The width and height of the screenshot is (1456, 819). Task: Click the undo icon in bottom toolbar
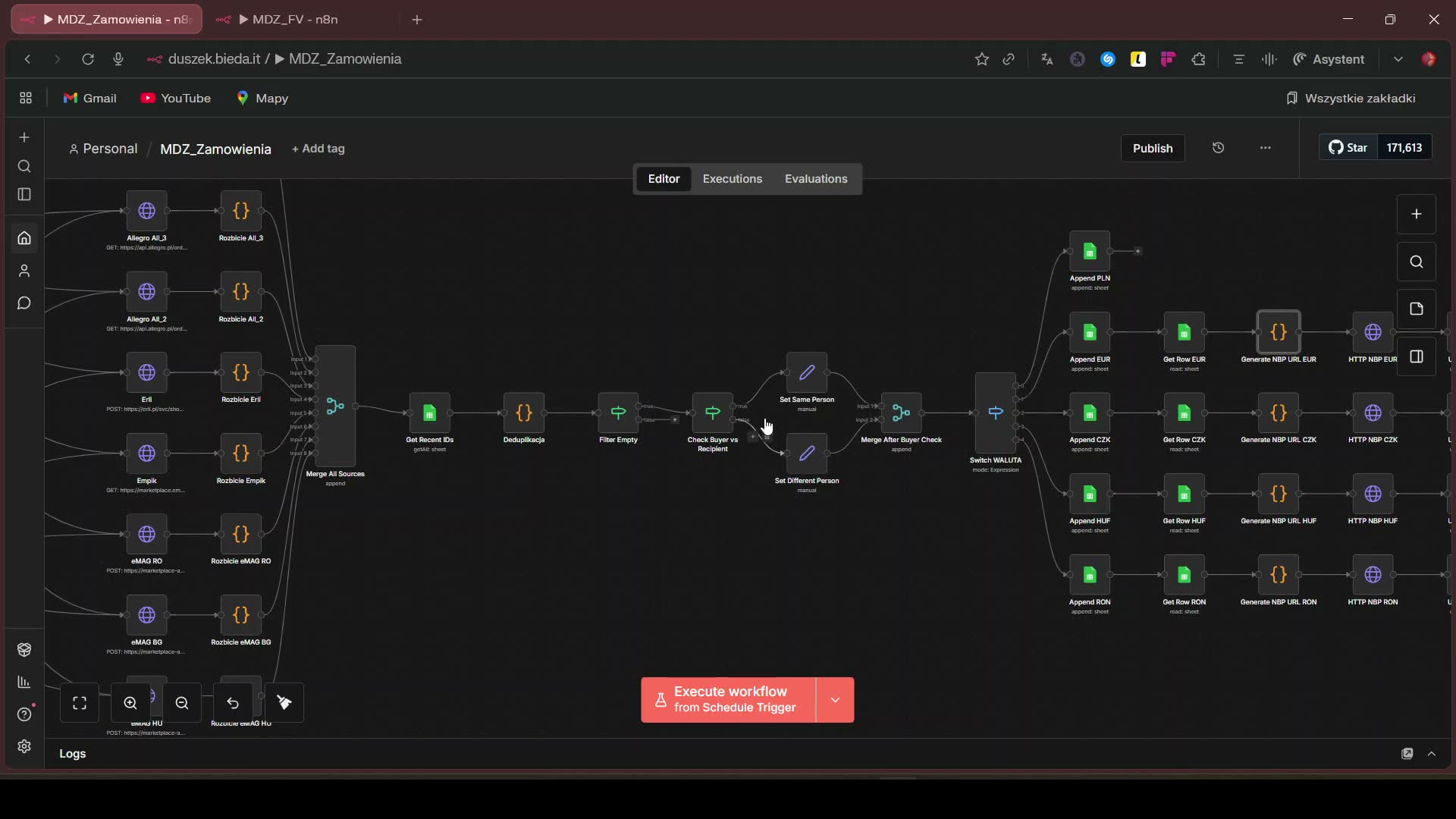coord(233,703)
